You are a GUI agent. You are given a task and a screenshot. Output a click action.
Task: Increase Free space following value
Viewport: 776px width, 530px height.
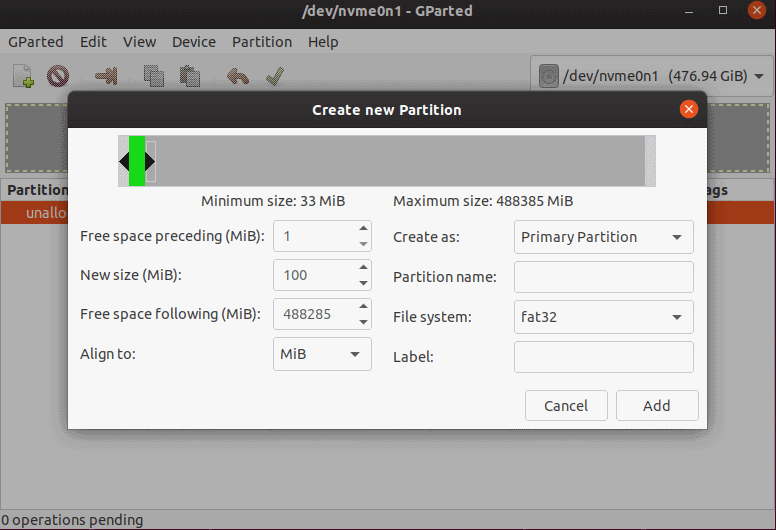pyautogui.click(x=363, y=306)
